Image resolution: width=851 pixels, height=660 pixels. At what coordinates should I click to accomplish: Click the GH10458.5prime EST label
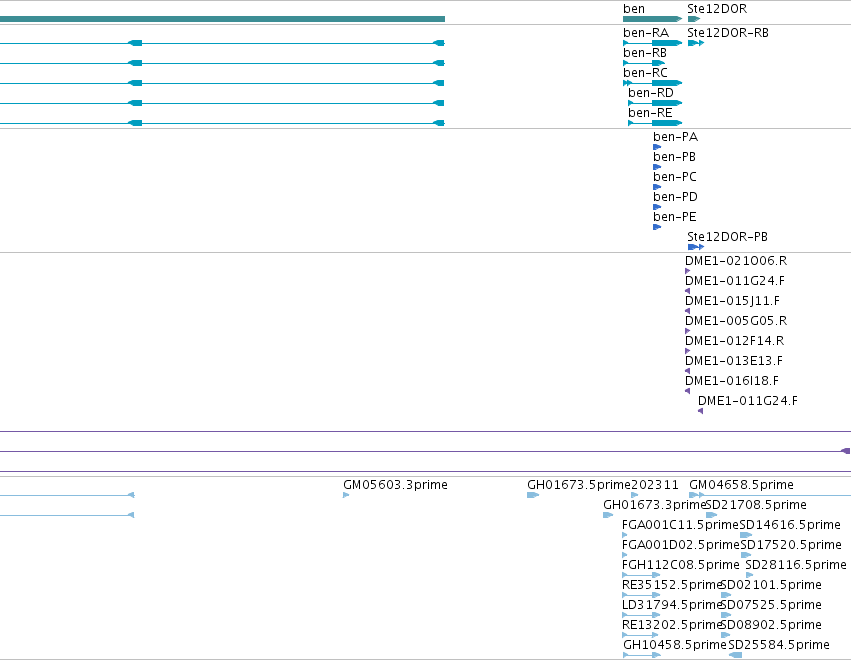tap(675, 646)
